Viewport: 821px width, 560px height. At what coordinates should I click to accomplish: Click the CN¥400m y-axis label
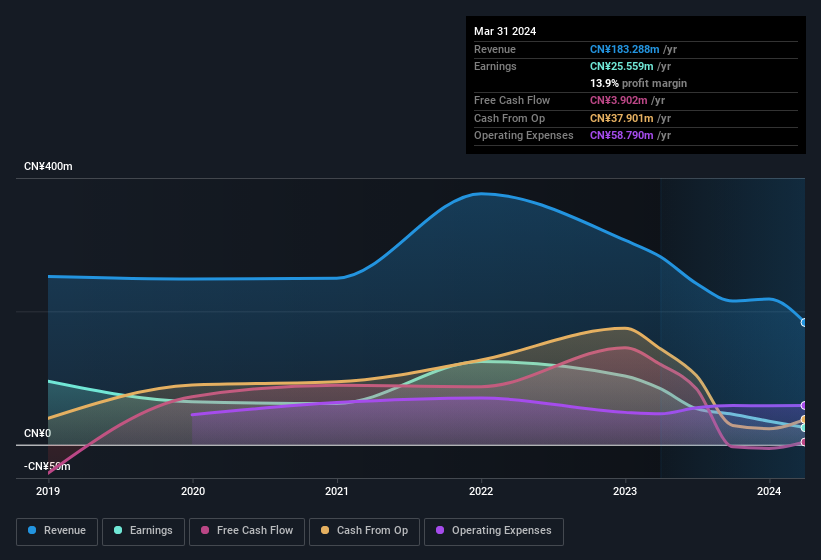click(48, 166)
